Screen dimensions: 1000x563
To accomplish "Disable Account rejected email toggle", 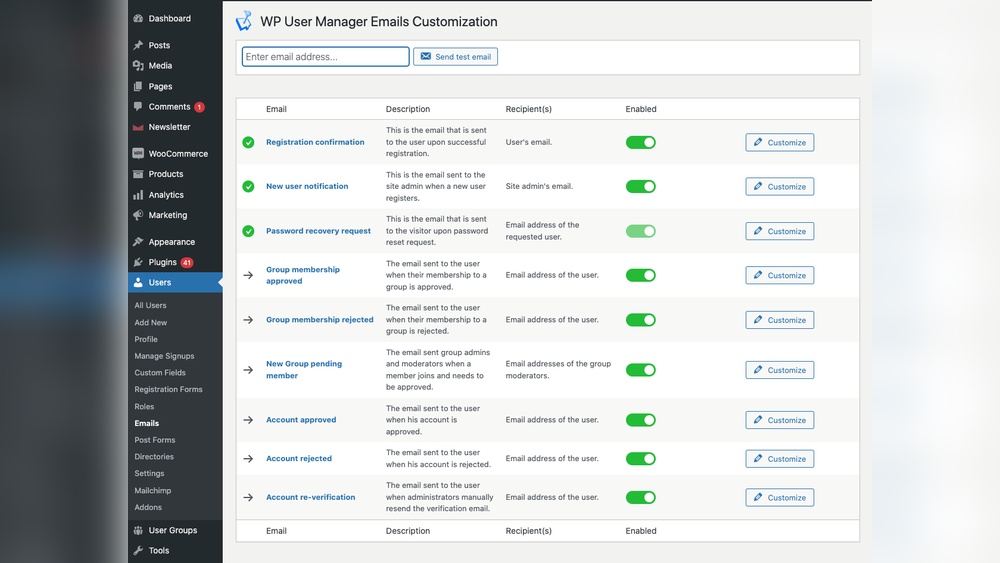I will (640, 458).
